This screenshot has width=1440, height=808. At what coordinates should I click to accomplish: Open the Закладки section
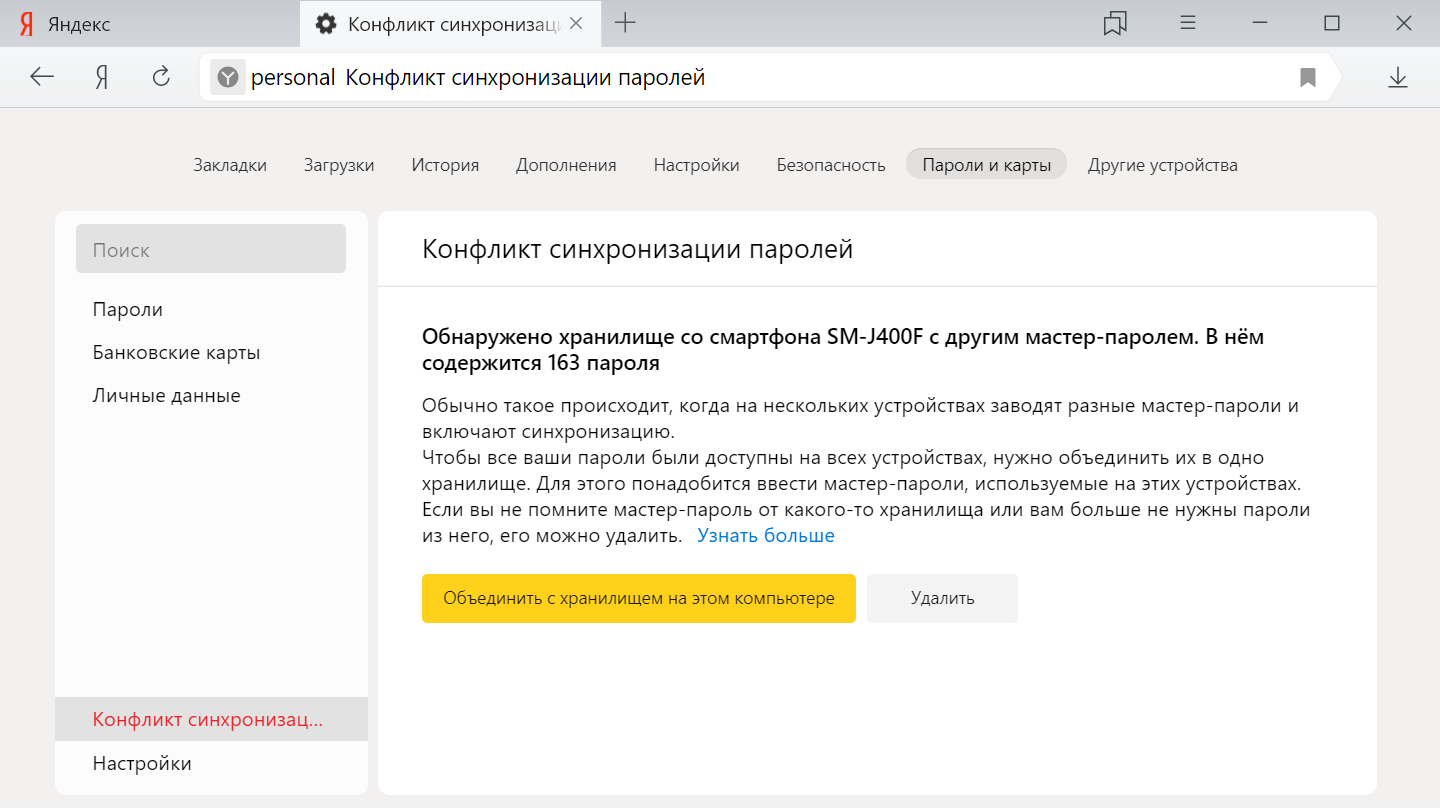click(x=230, y=165)
